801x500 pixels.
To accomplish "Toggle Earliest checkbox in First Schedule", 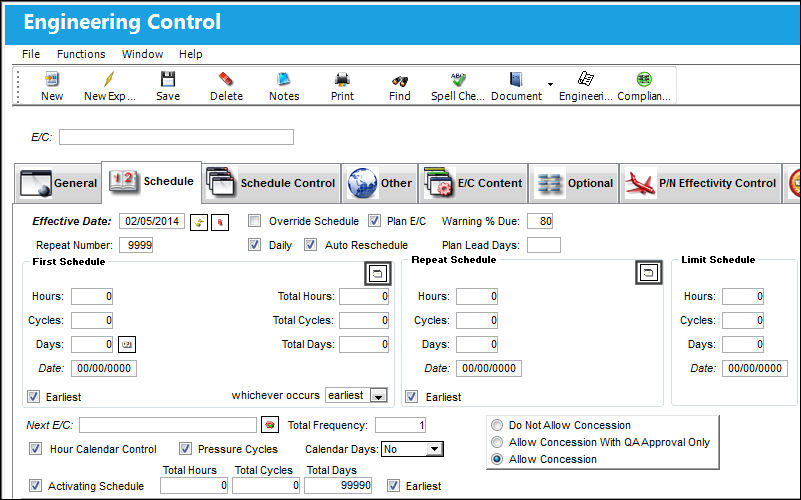I will [34, 397].
